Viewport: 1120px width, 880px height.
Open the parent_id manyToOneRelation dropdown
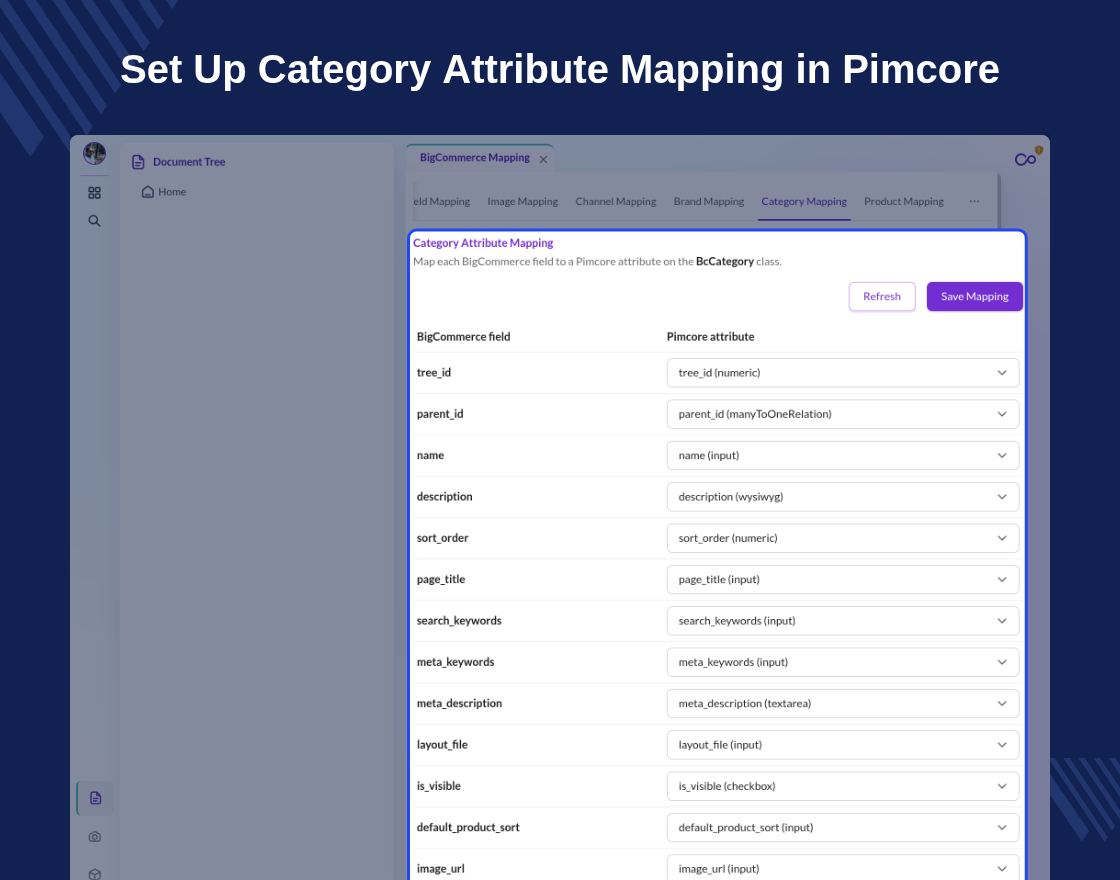tap(843, 414)
